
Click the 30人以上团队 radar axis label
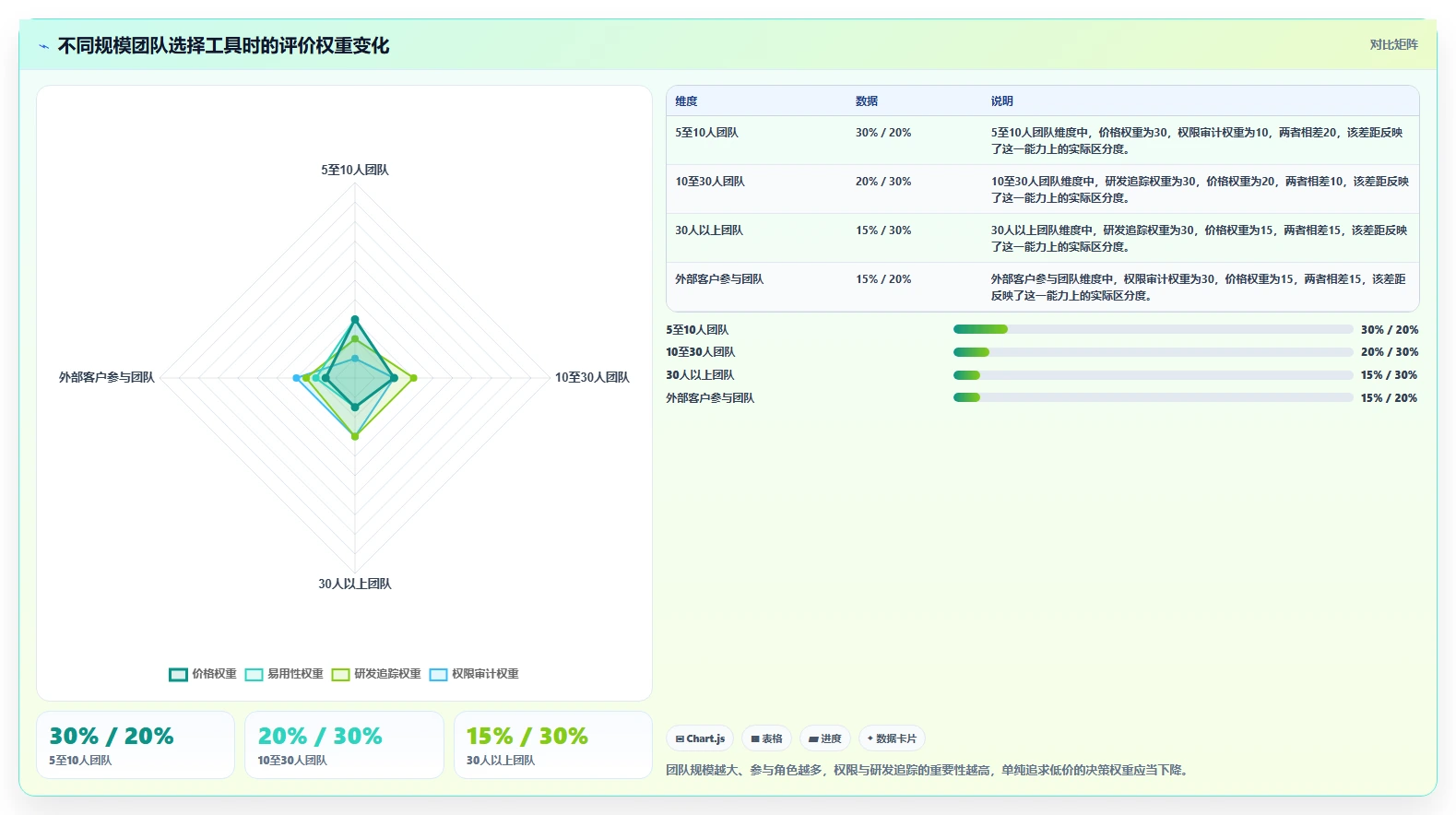pos(355,584)
